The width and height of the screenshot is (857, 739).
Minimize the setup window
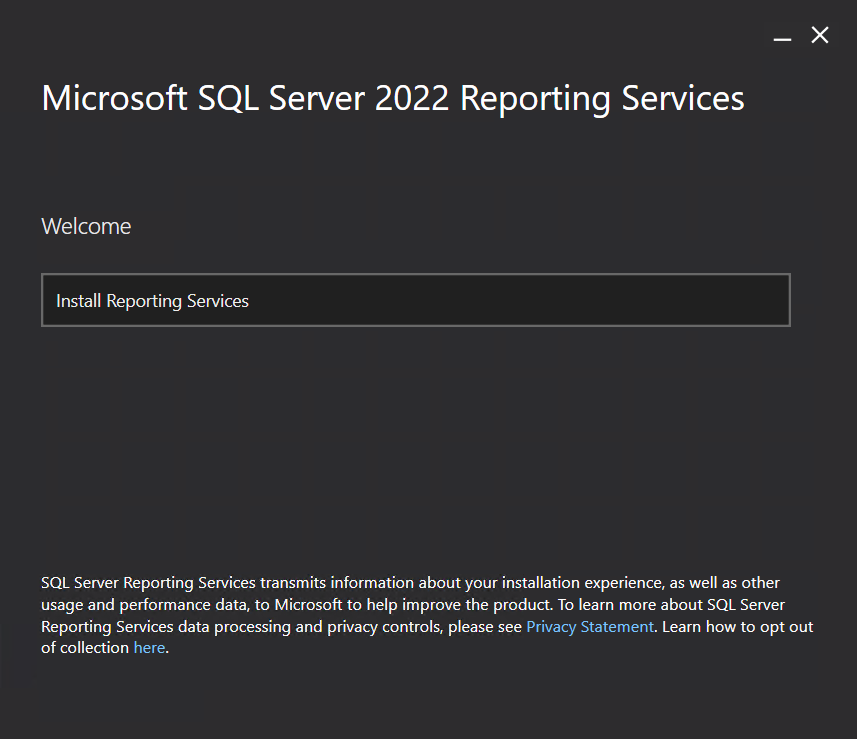click(x=782, y=37)
